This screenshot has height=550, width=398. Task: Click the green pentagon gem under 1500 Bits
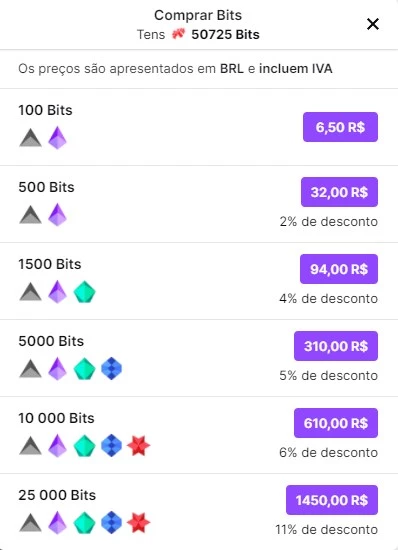pos(85,292)
